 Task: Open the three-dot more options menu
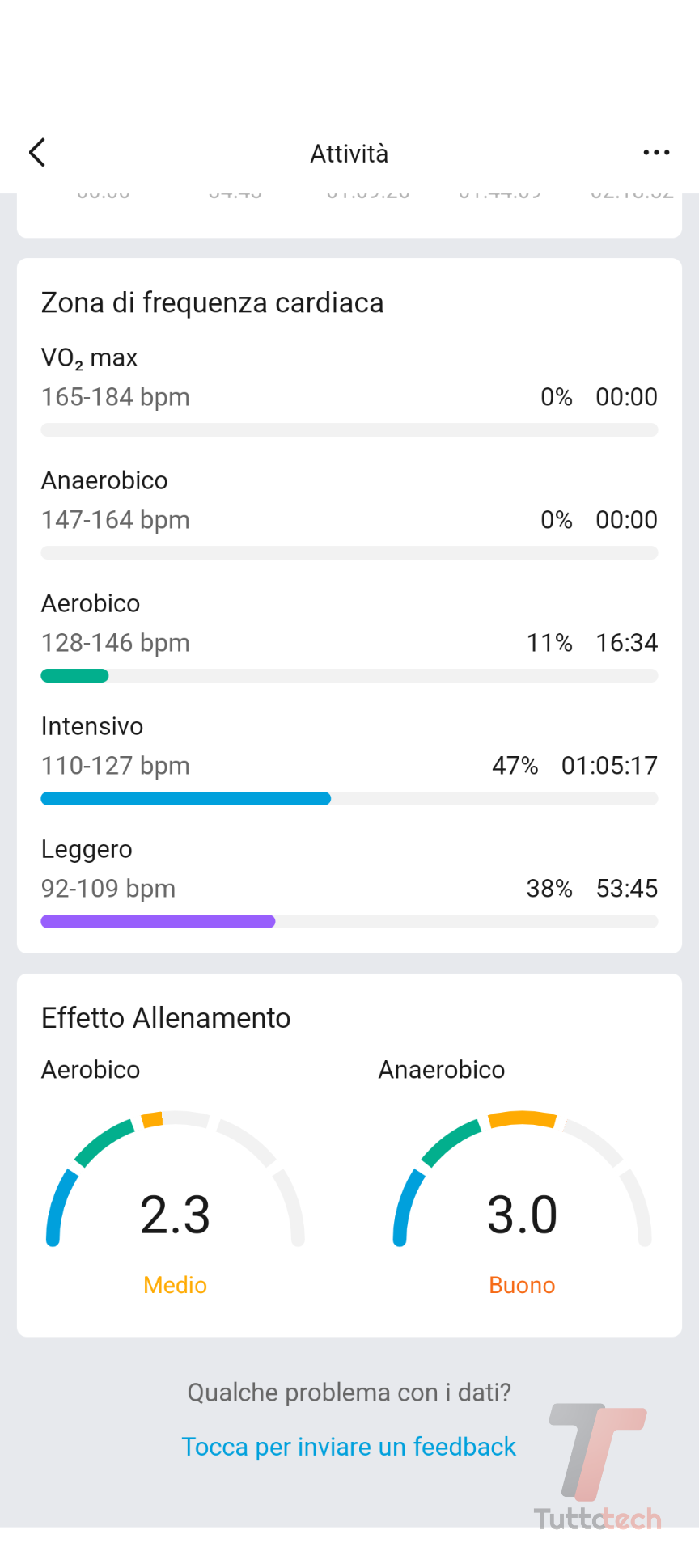[x=656, y=152]
